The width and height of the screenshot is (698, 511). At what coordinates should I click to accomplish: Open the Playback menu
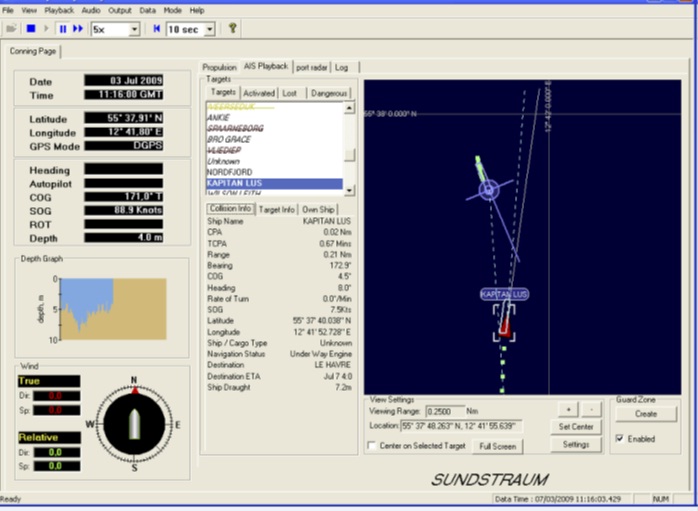click(58, 10)
